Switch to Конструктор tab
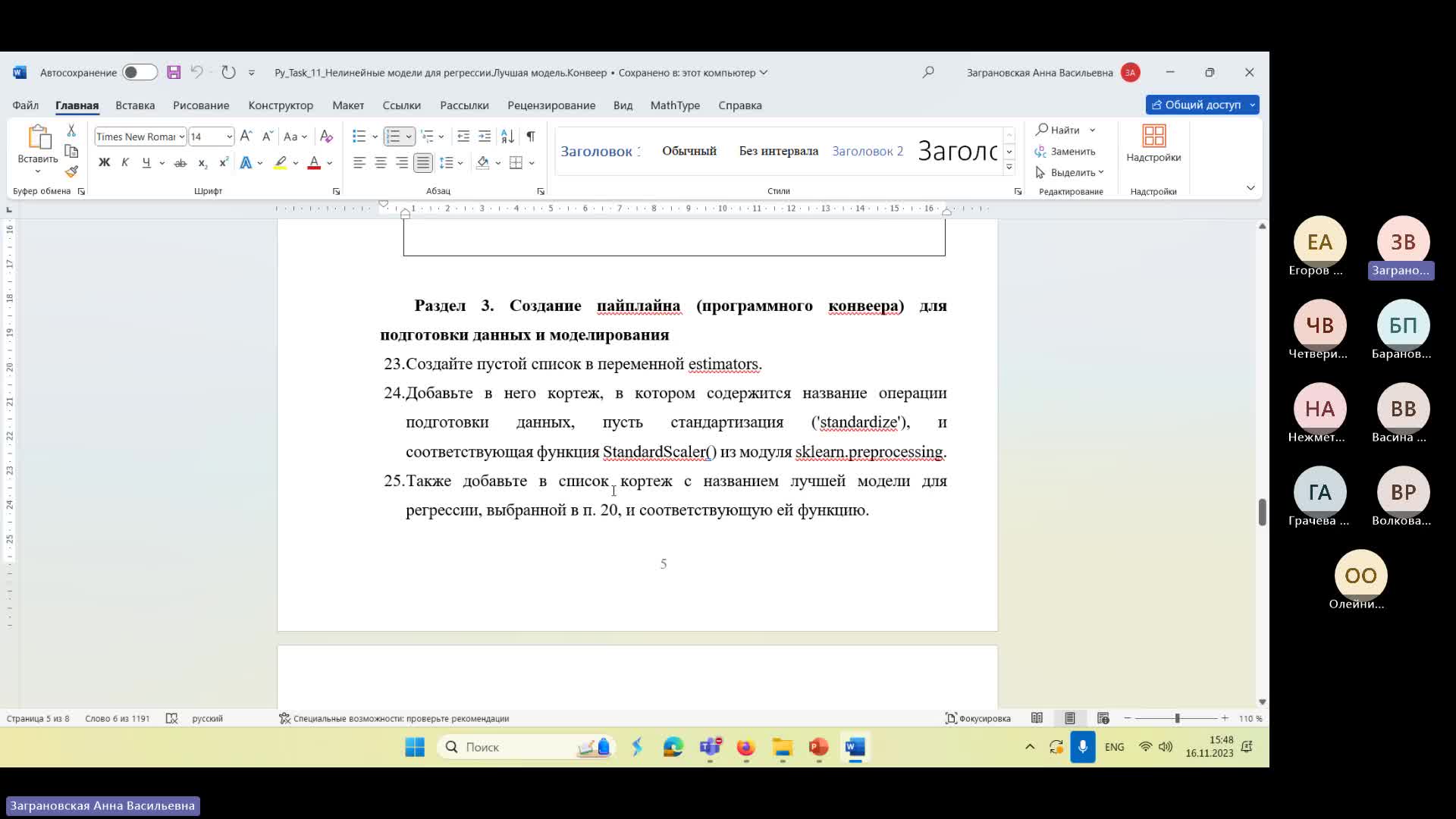Image resolution: width=1456 pixels, height=819 pixels. 281,105
